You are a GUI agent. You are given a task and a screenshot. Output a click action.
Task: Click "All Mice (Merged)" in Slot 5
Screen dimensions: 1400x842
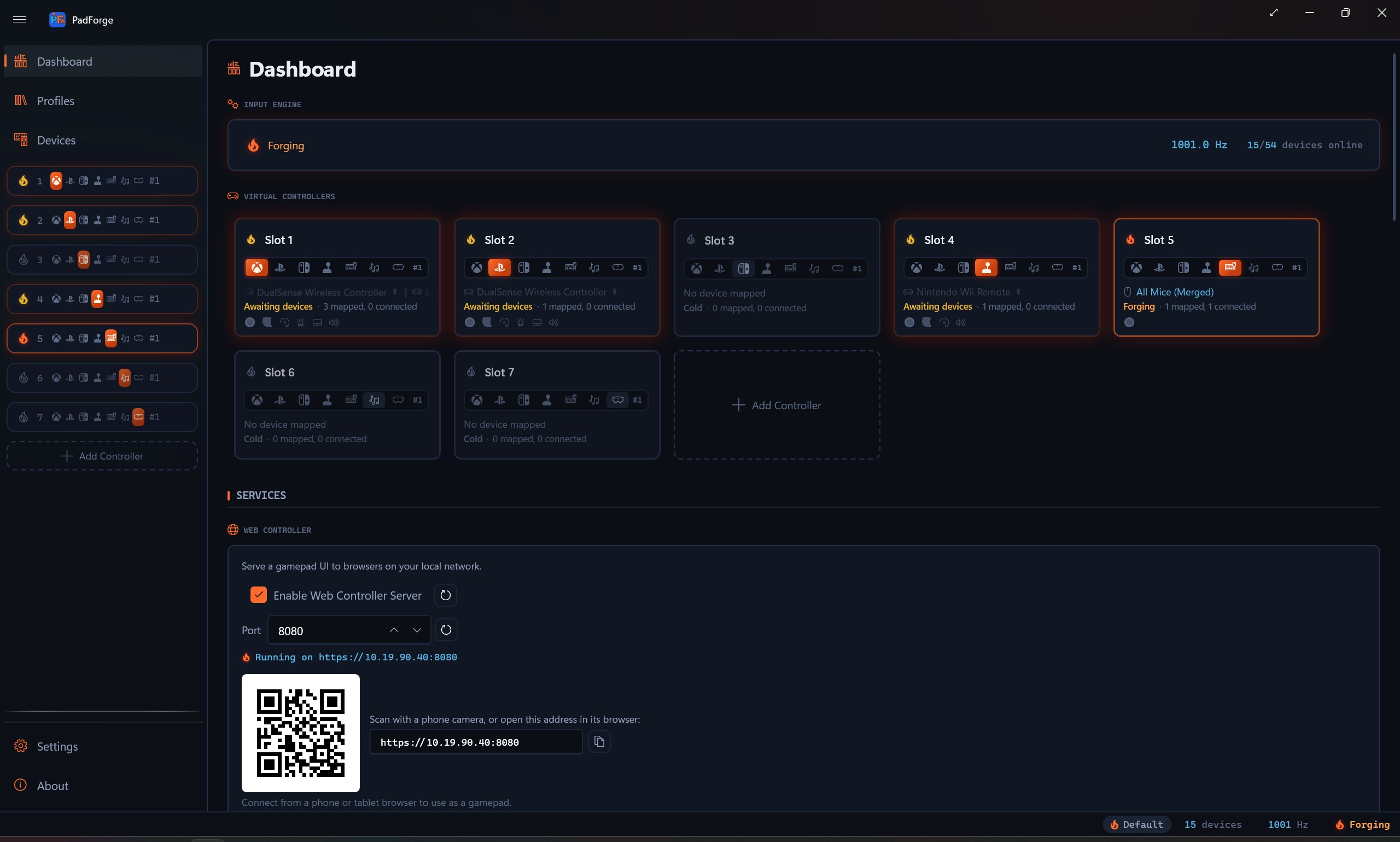click(x=1174, y=292)
